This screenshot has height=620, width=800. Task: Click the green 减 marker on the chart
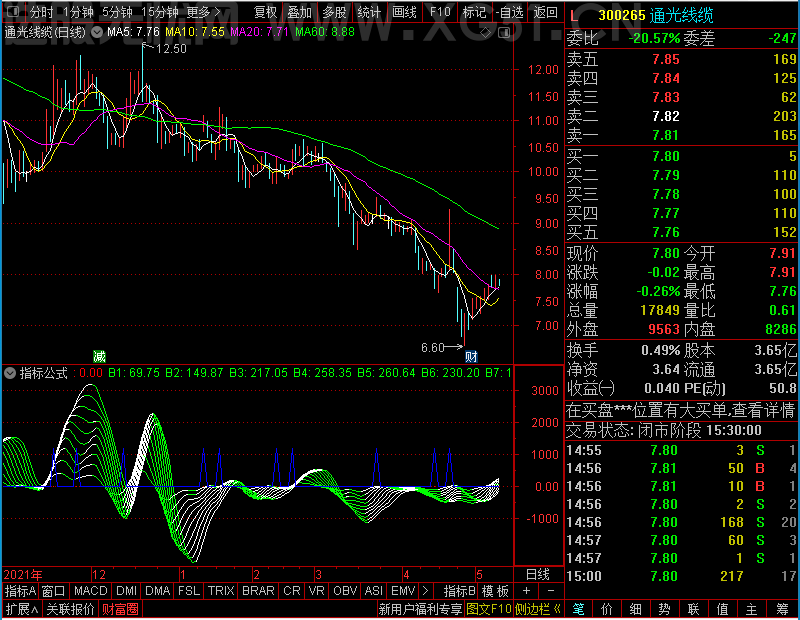[x=99, y=356]
